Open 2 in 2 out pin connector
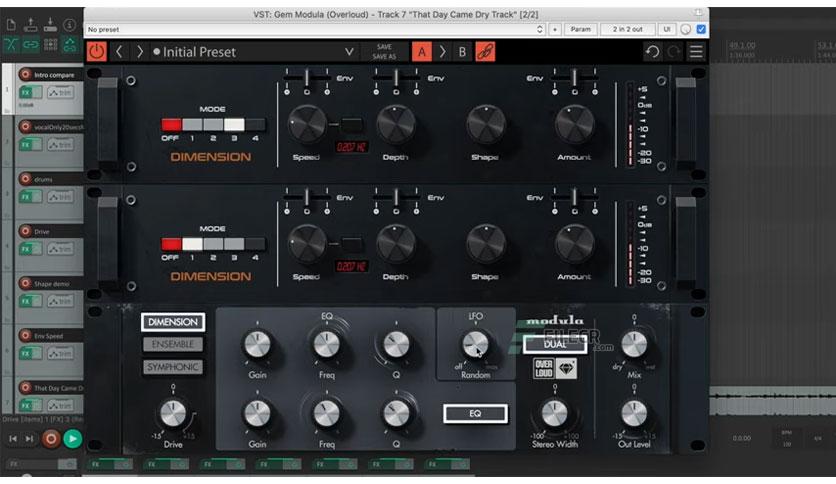Screen dimensions: 836x484 click(x=627, y=29)
